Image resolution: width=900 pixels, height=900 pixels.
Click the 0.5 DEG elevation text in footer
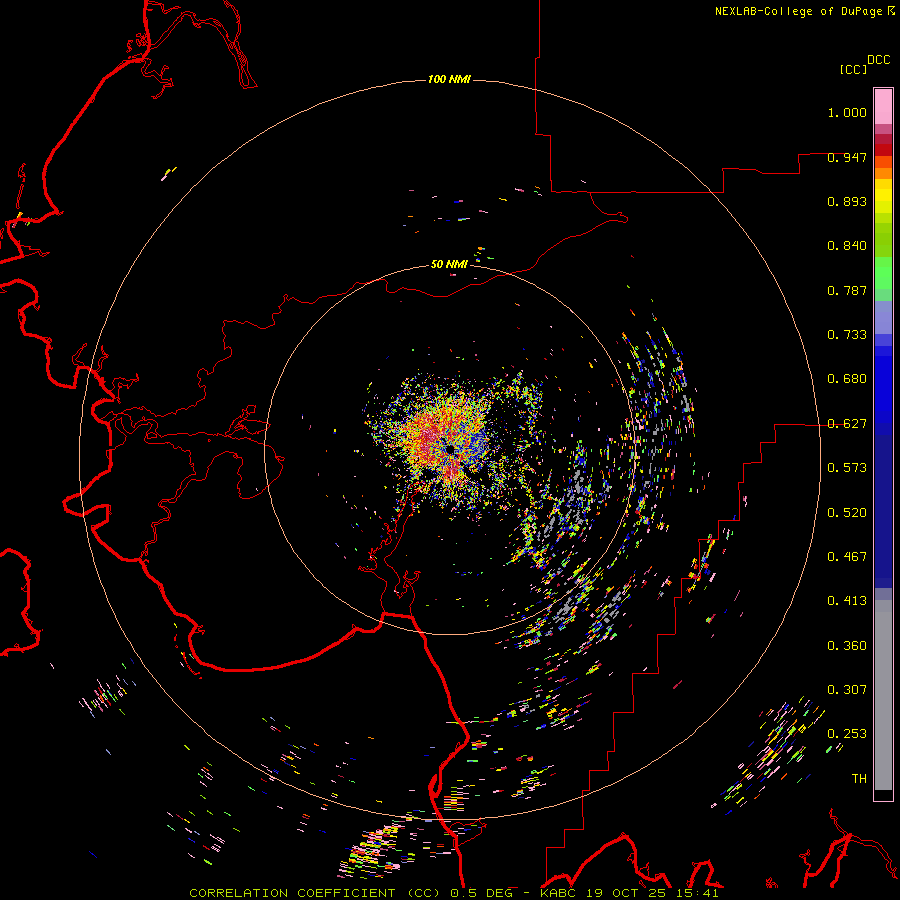[481, 893]
